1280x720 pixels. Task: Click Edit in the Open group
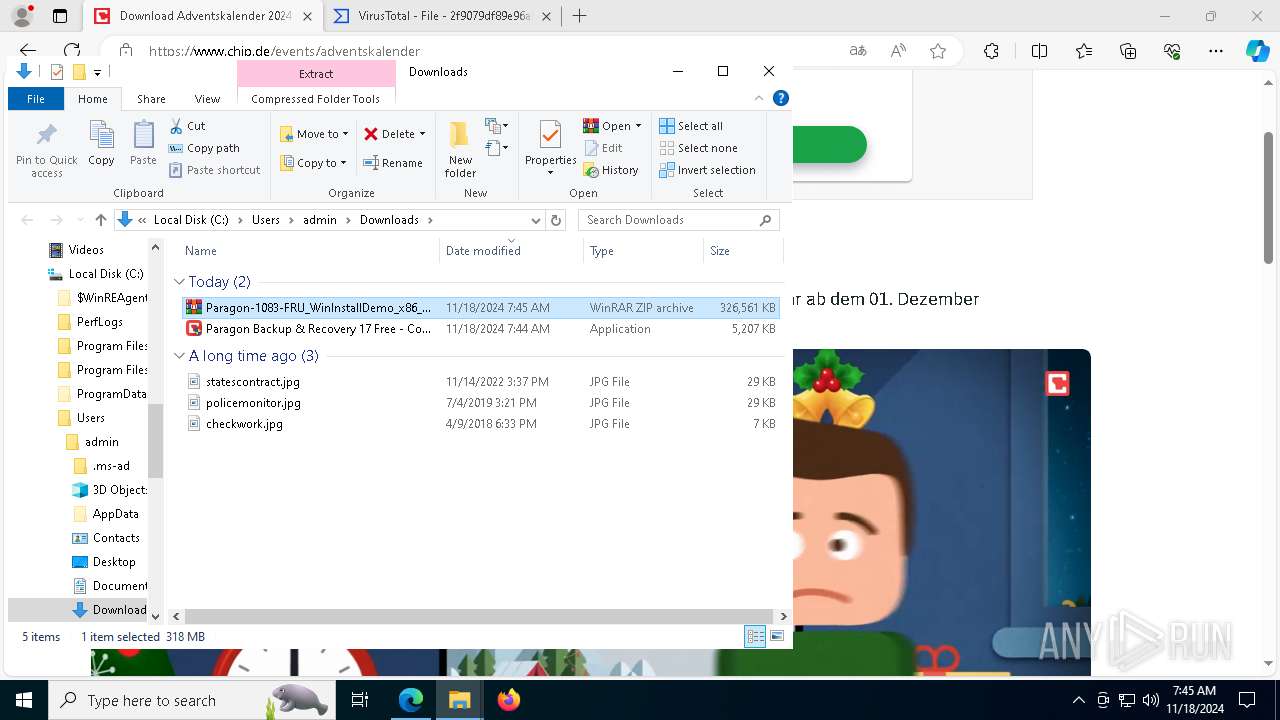[603, 148]
